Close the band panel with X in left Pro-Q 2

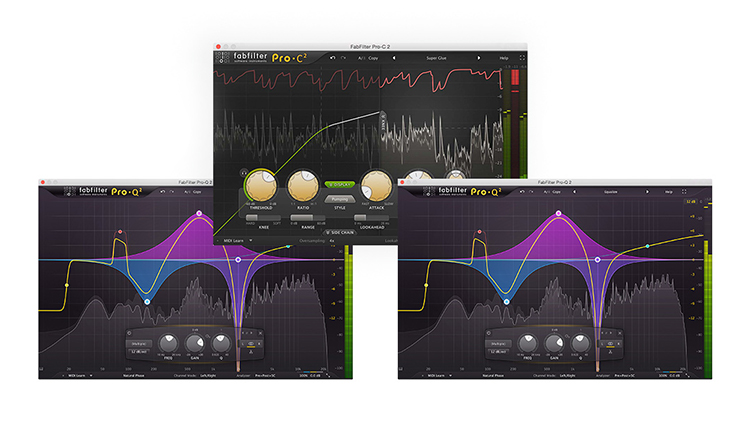click(x=260, y=333)
